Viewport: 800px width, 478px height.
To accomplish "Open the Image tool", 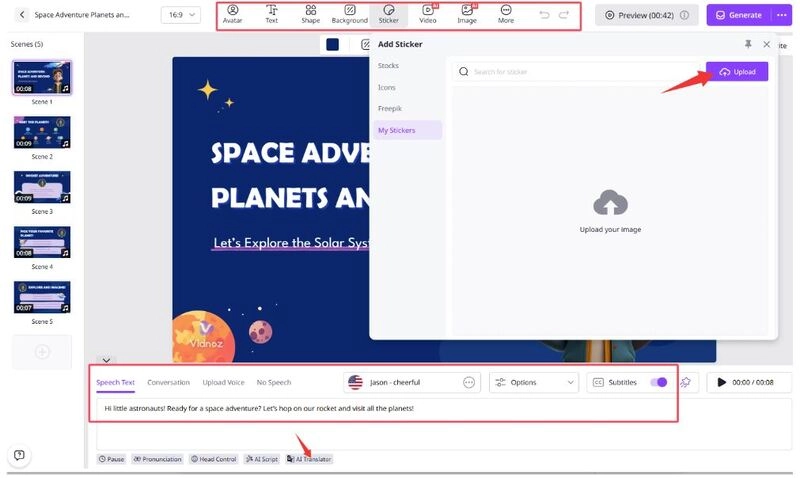I will click(466, 14).
